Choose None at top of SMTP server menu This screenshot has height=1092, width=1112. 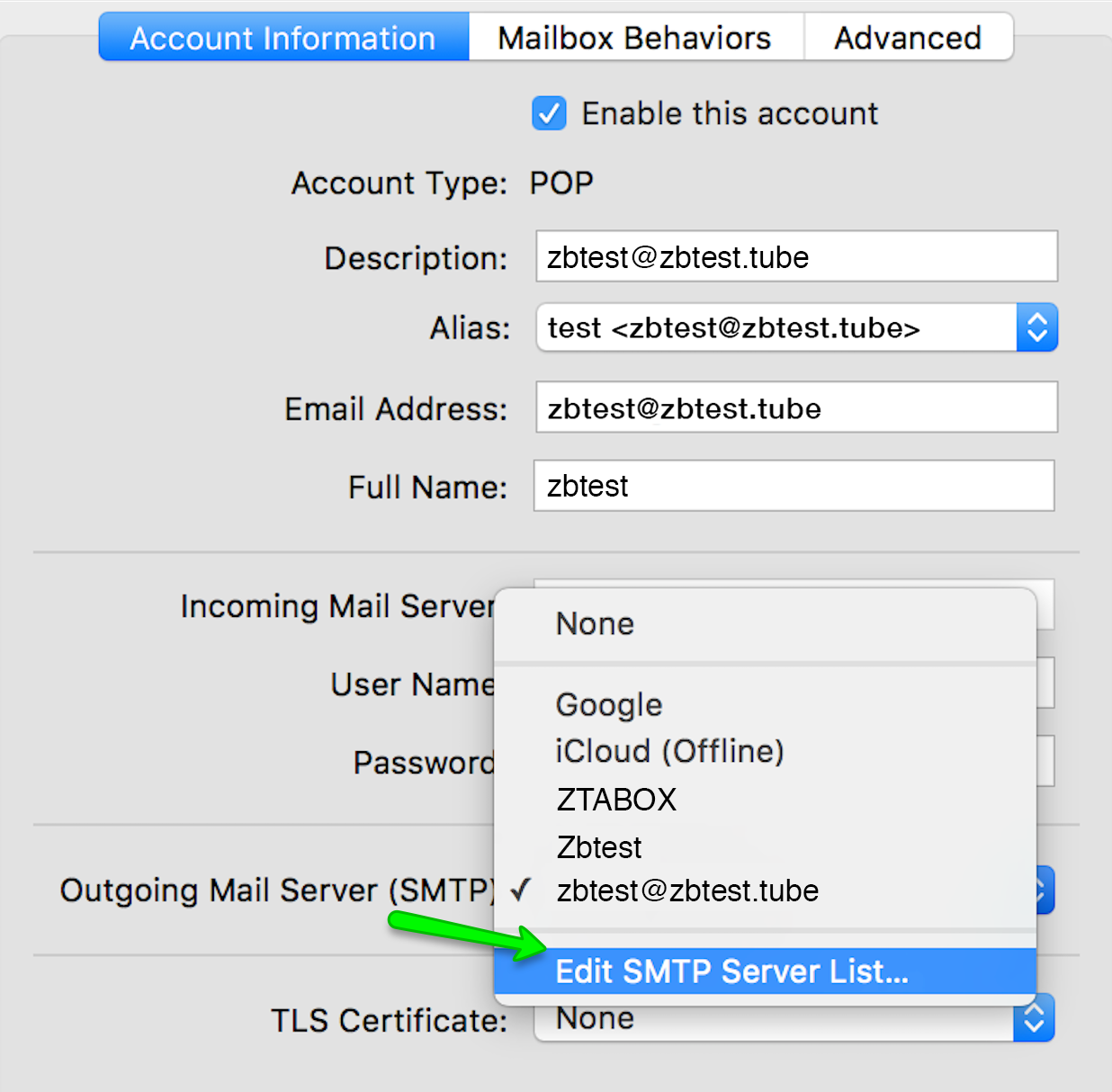click(x=595, y=623)
